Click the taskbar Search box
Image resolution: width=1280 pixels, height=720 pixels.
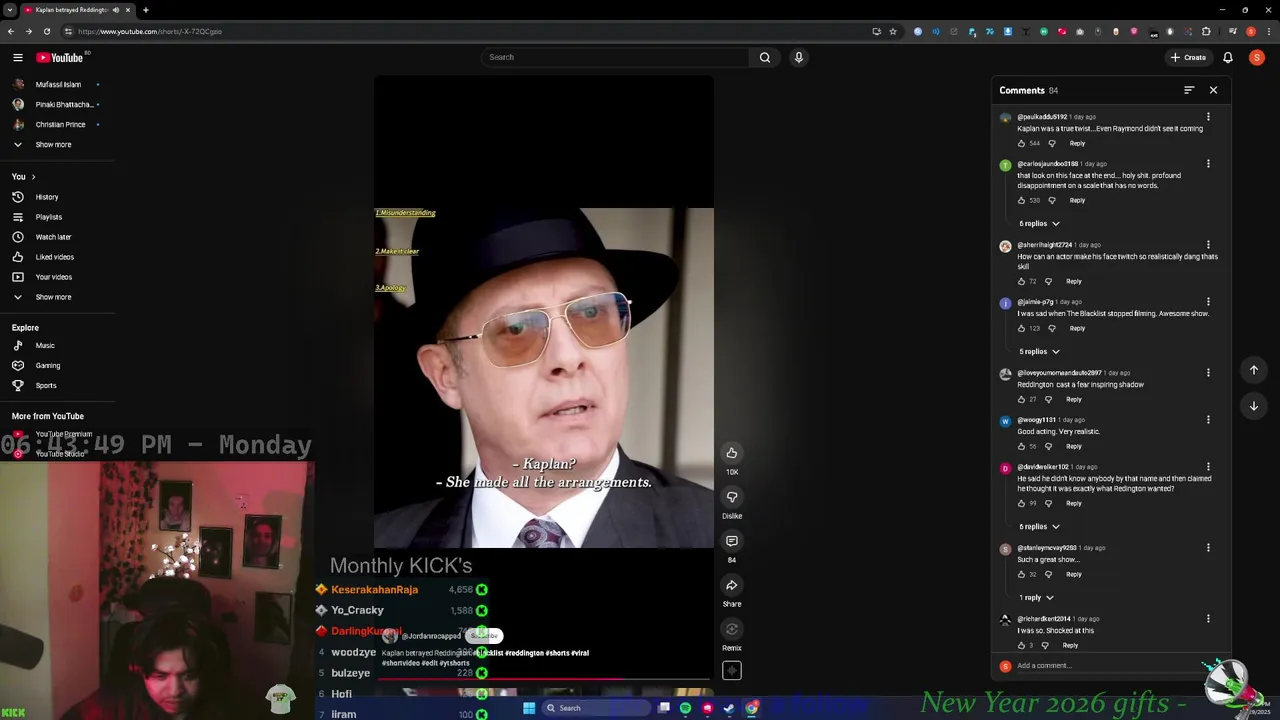tap(596, 708)
